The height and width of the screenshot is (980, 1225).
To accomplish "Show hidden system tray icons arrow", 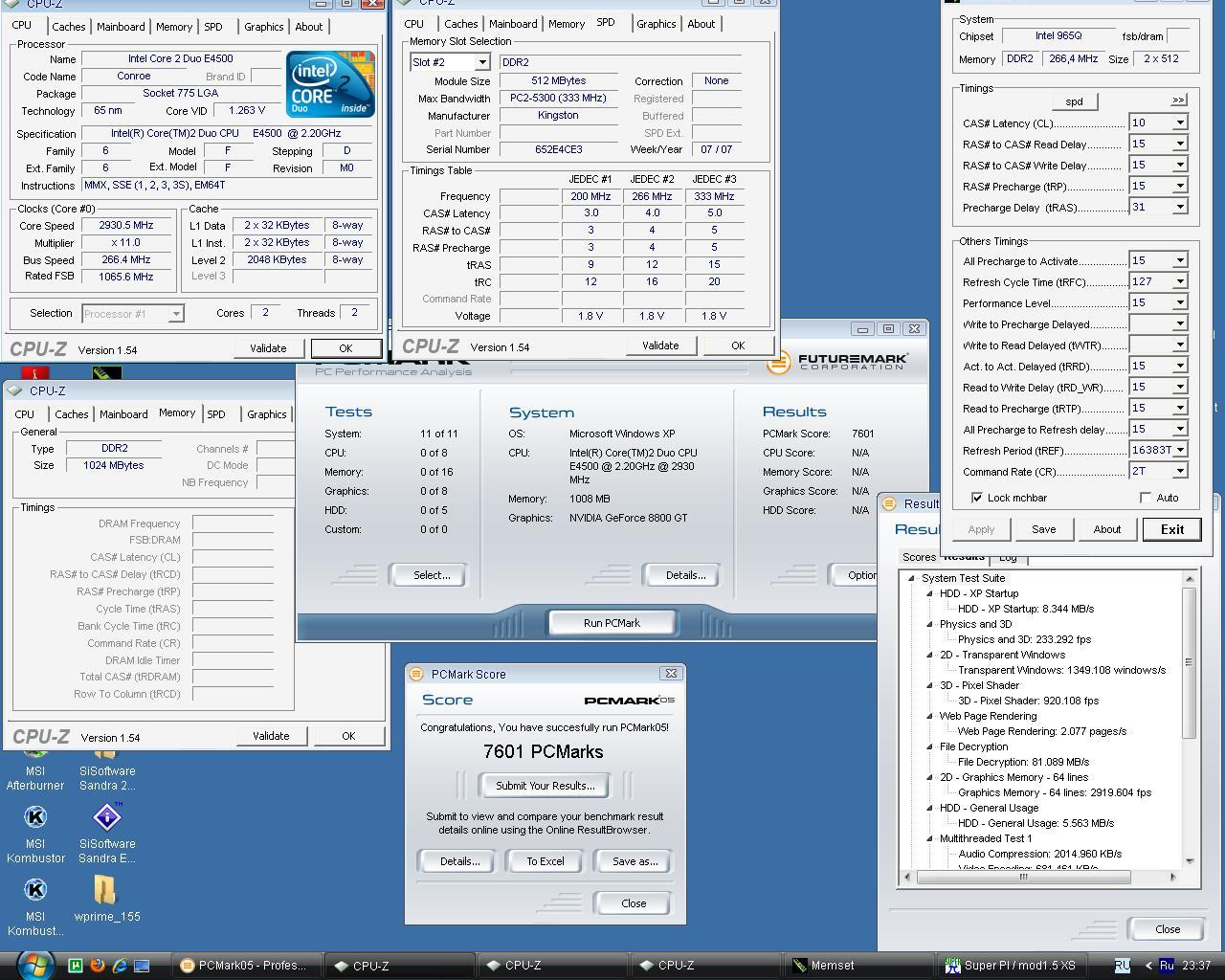I will [x=1149, y=966].
